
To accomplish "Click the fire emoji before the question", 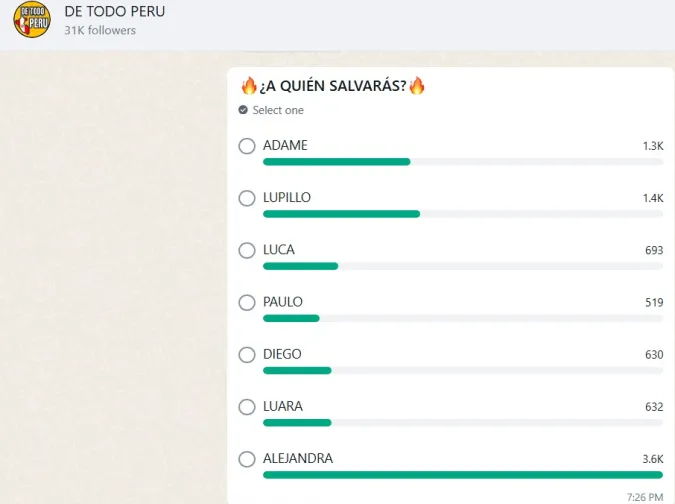I will click(237, 86).
